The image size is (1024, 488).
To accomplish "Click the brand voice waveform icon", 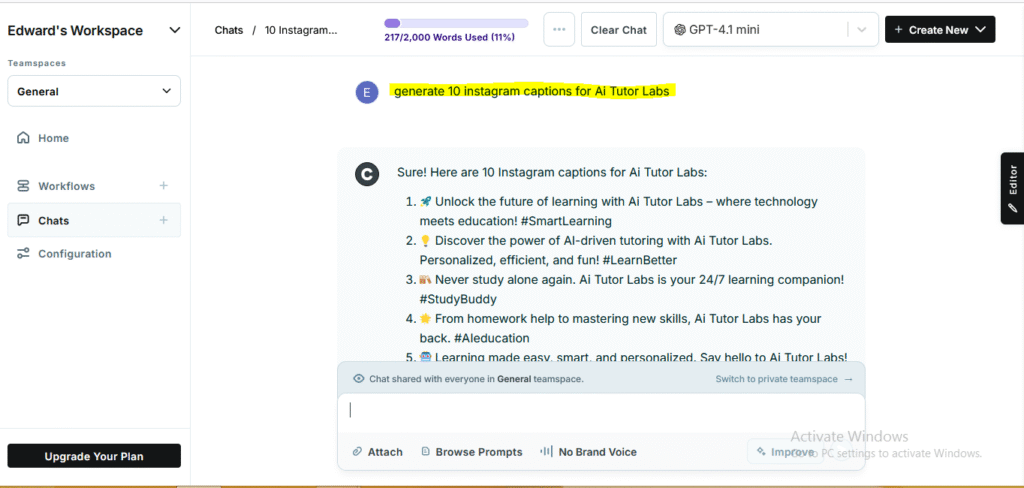I will [547, 451].
